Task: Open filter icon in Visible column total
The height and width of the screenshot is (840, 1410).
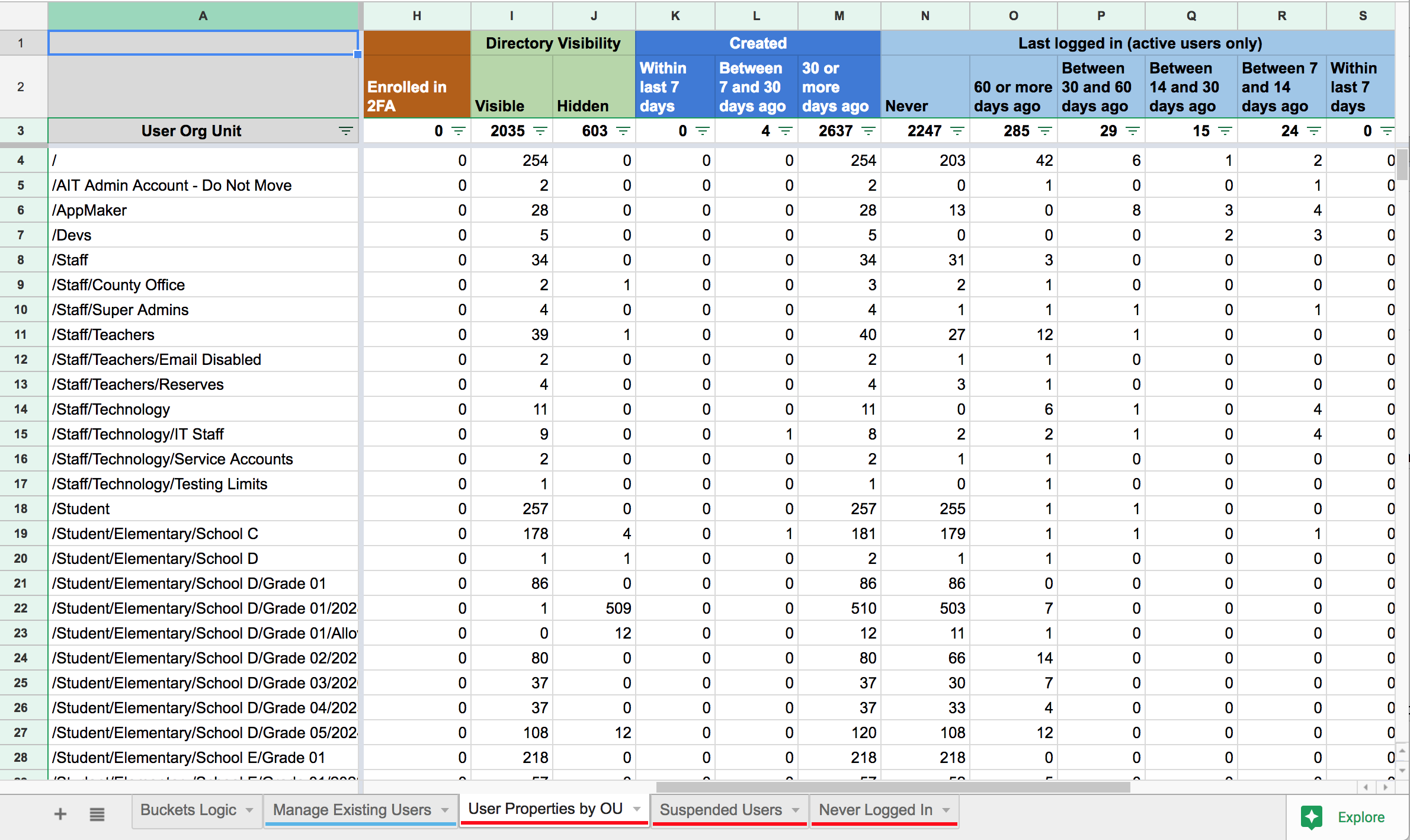Action: click(x=540, y=131)
